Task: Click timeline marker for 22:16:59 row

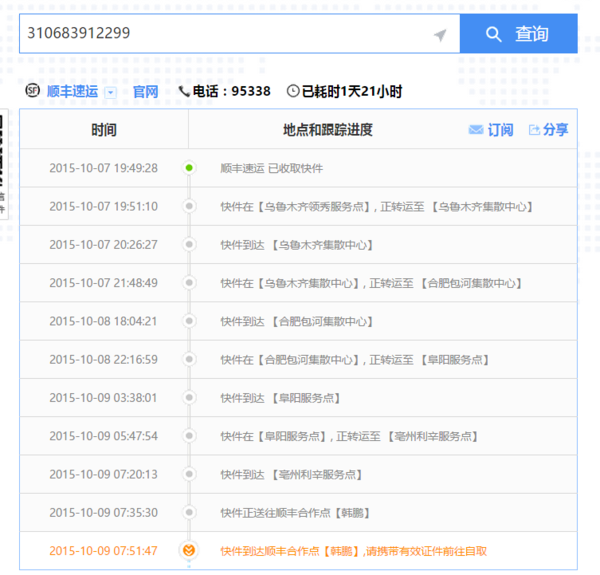Action: pyautogui.click(x=189, y=359)
